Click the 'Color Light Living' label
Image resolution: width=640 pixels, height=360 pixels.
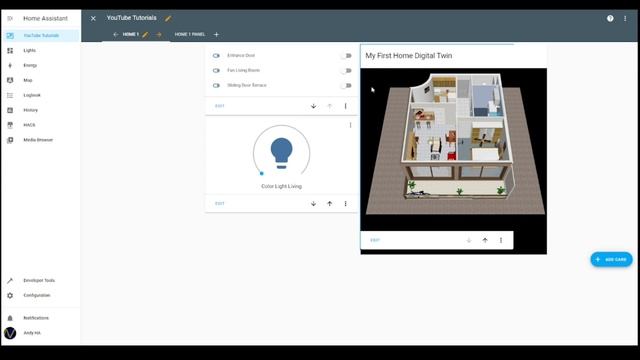pos(281,187)
